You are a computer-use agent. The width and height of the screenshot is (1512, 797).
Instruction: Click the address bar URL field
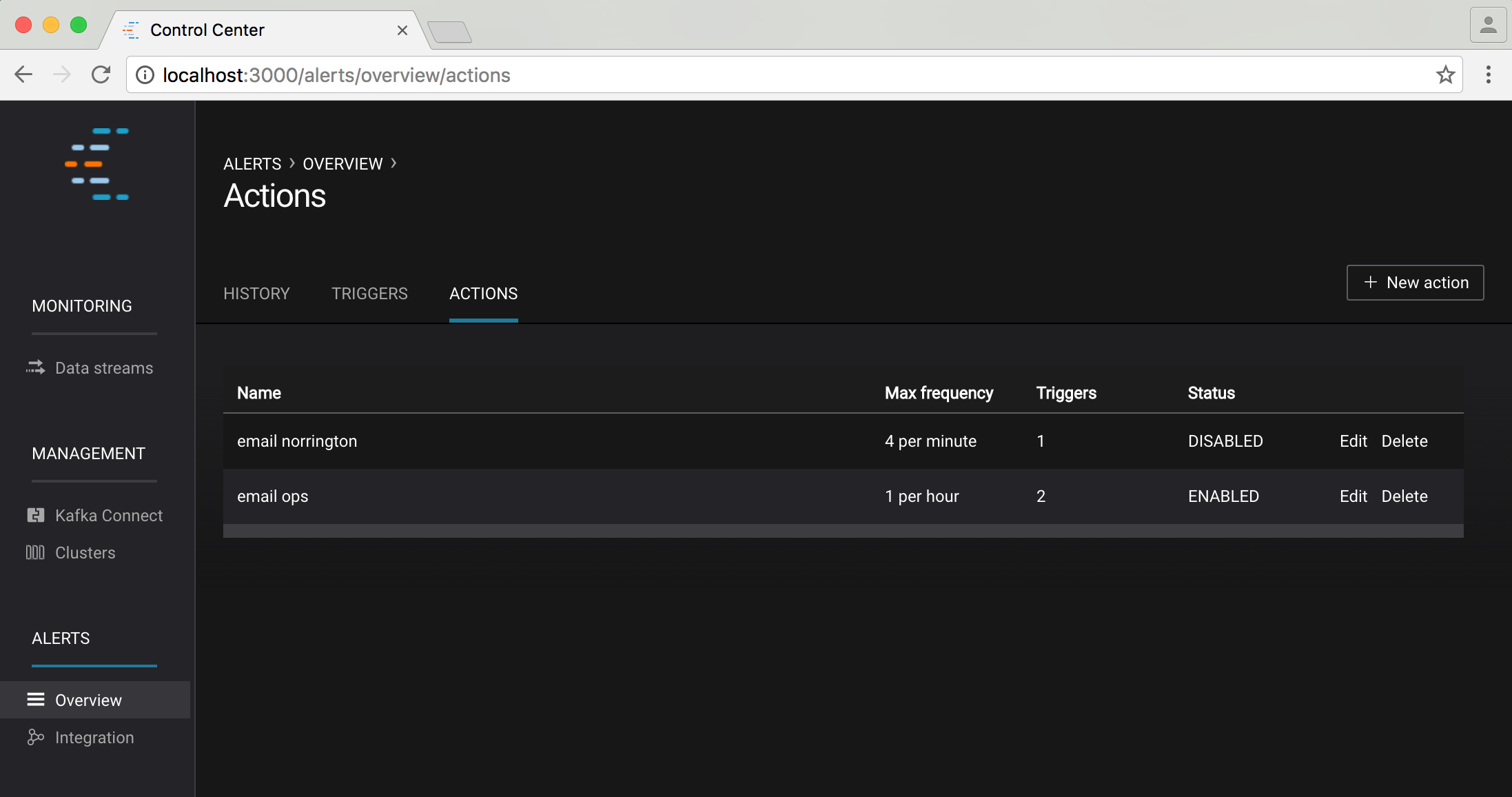tap(758, 74)
